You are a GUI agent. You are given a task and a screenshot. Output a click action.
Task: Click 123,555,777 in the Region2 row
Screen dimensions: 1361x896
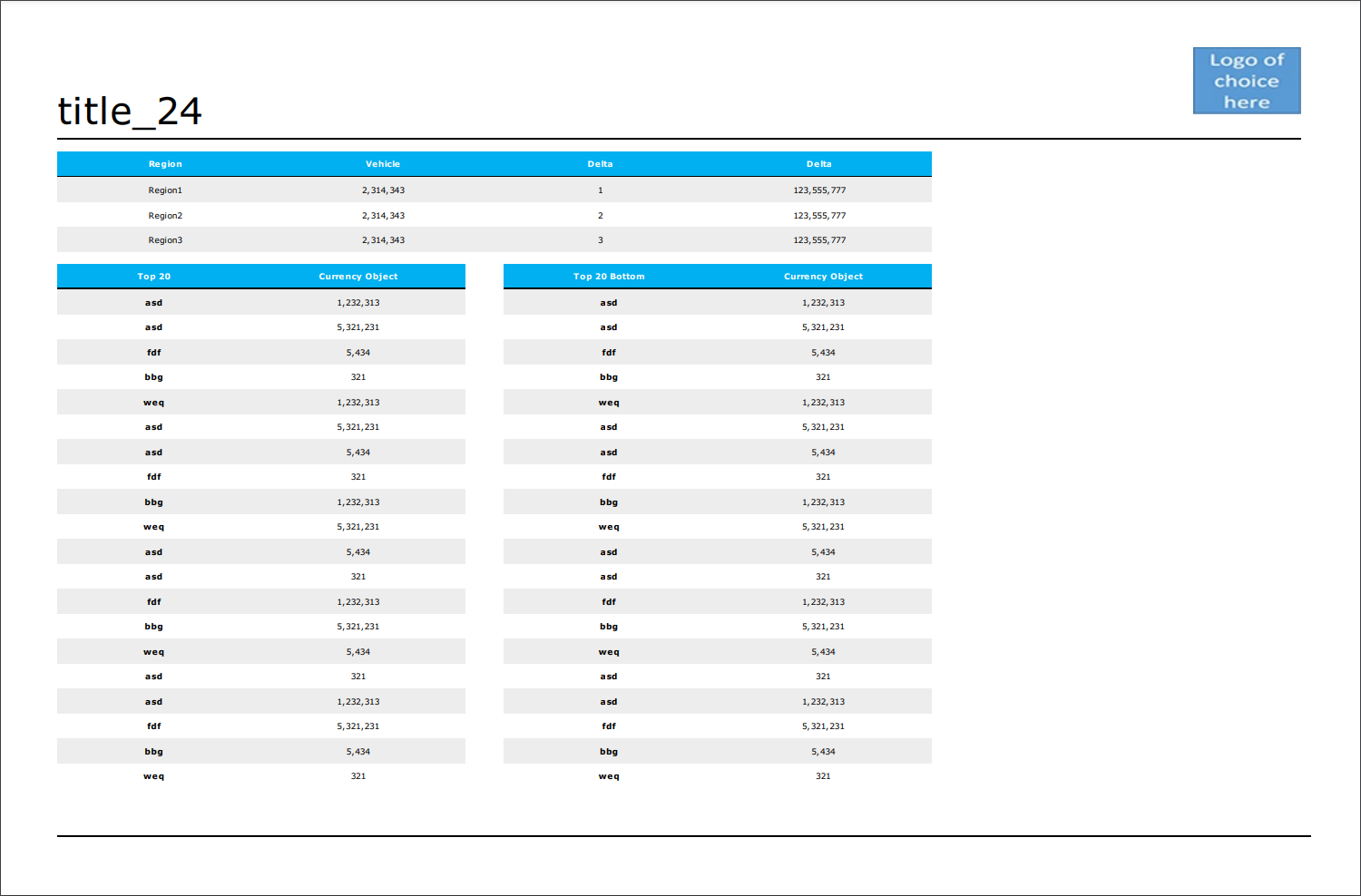click(819, 216)
